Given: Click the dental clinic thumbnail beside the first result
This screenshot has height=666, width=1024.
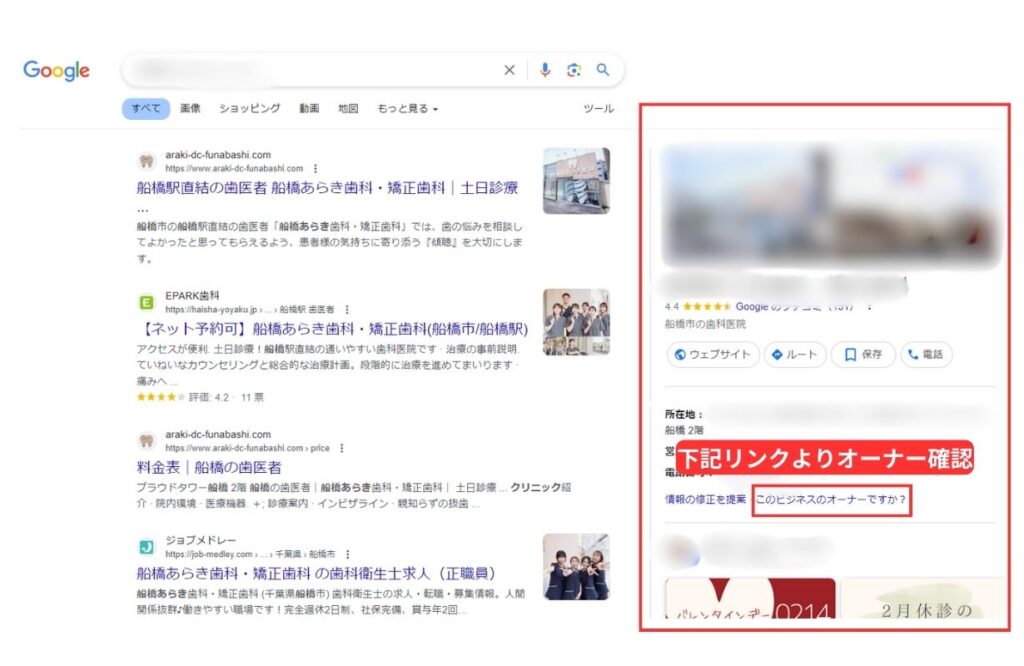Looking at the screenshot, I should [x=578, y=181].
